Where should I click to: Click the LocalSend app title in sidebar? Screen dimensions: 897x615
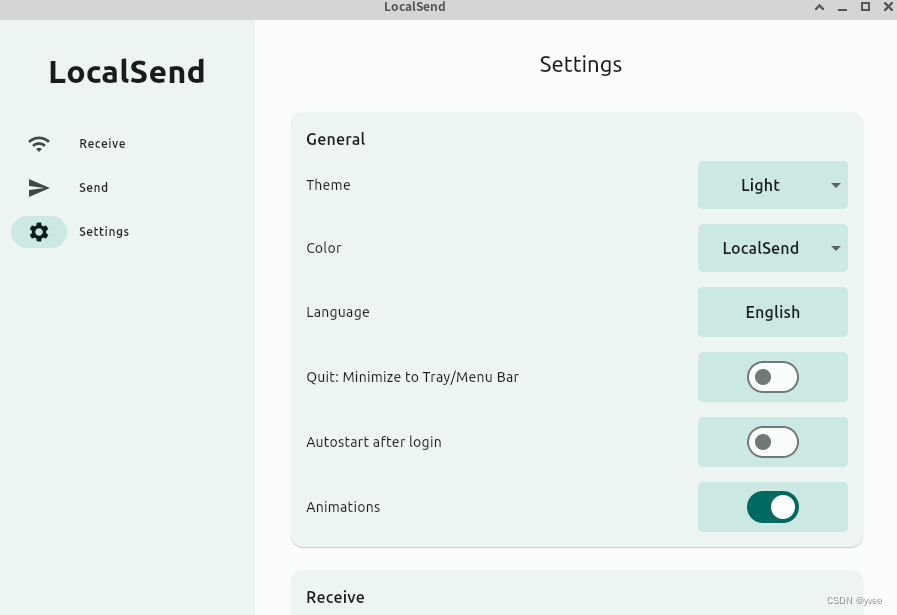(x=127, y=72)
